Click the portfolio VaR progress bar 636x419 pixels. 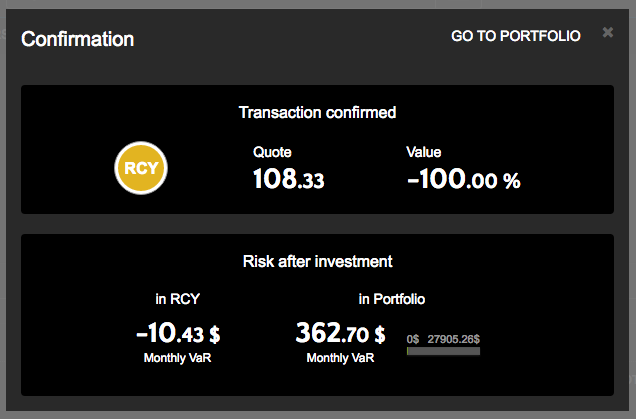[x=443, y=351]
